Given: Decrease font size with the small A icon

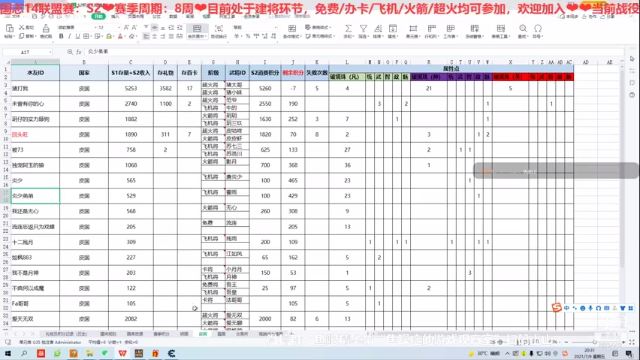Looking at the screenshot, I should point(134,27).
